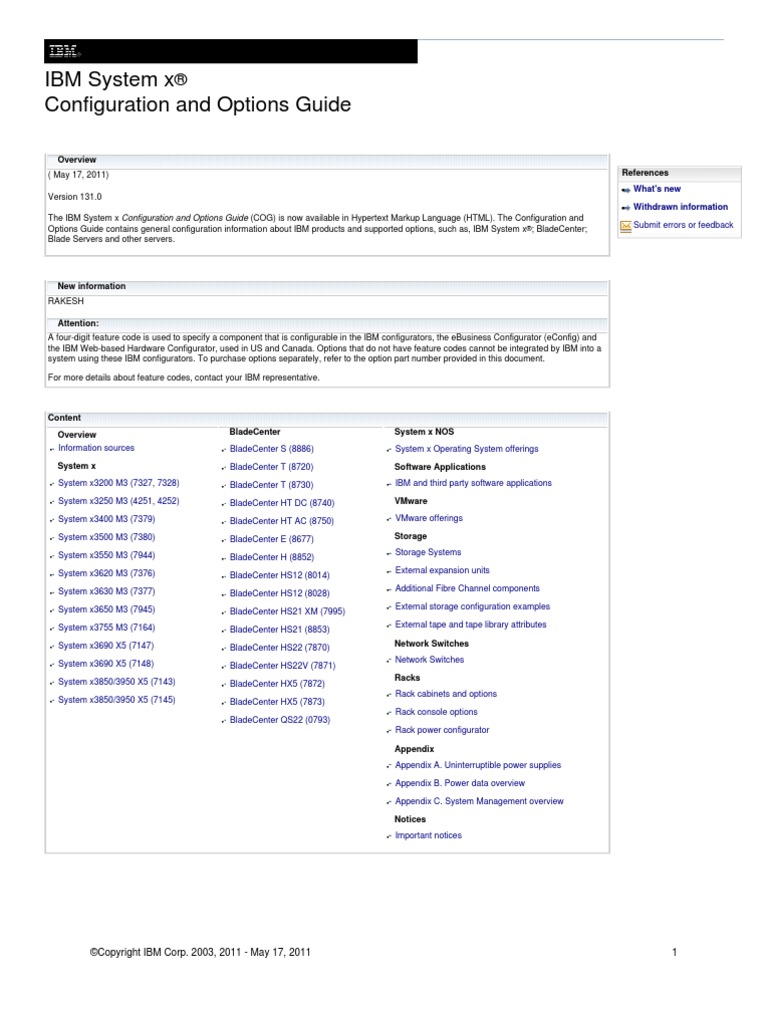The image size is (768, 1024).
Task: Open Withdrawn information link
Action: point(680,206)
